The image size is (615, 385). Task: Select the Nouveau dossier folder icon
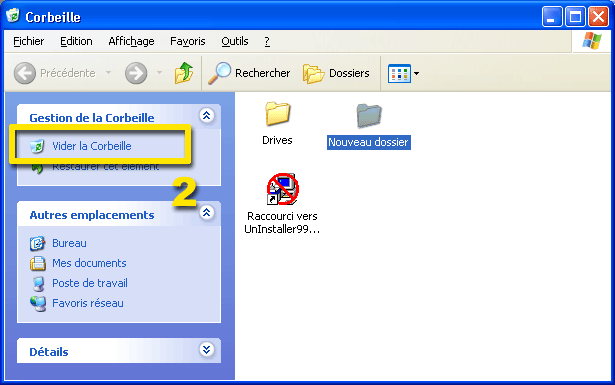369,115
